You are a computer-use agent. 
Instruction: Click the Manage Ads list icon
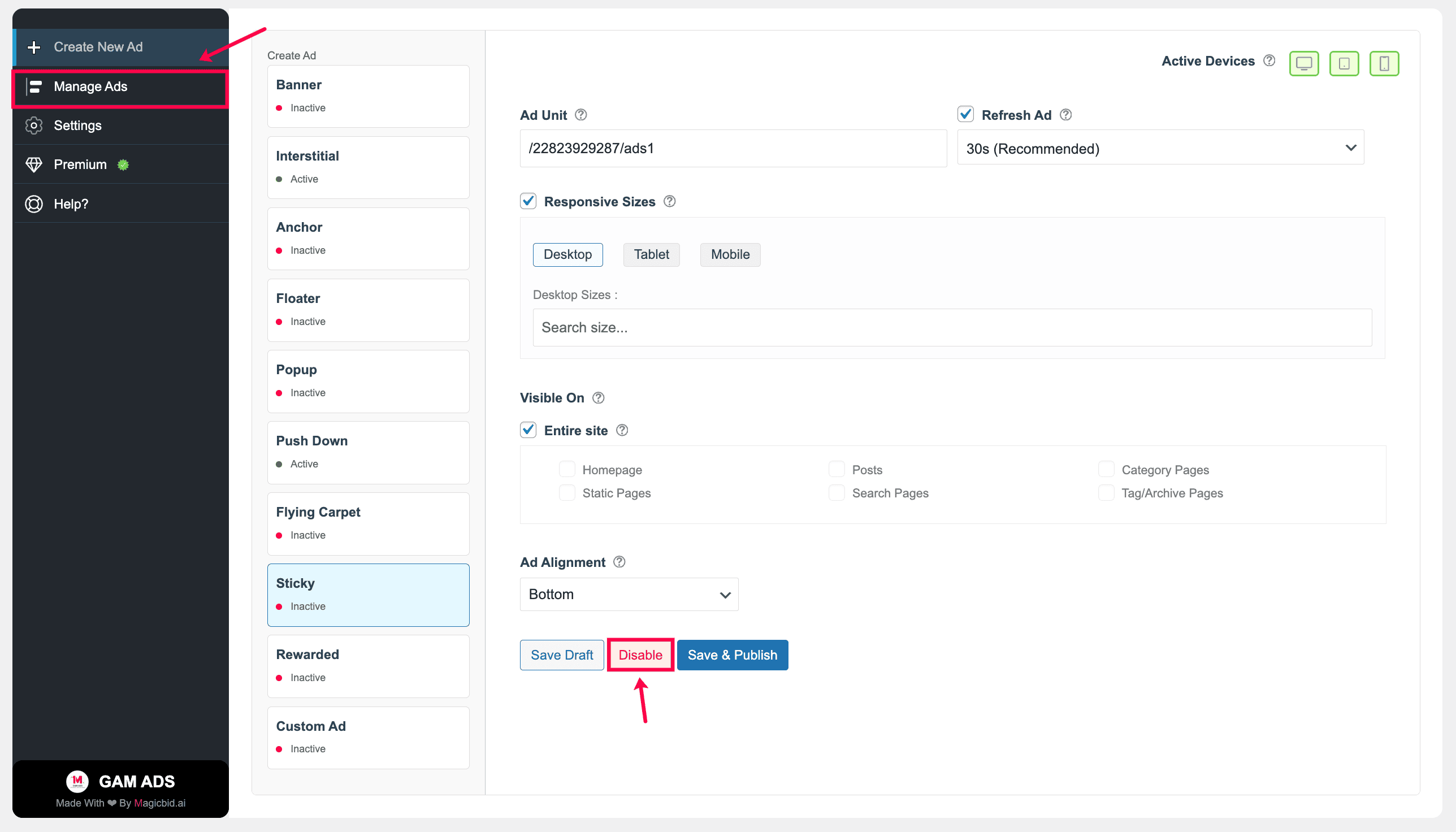(34, 86)
